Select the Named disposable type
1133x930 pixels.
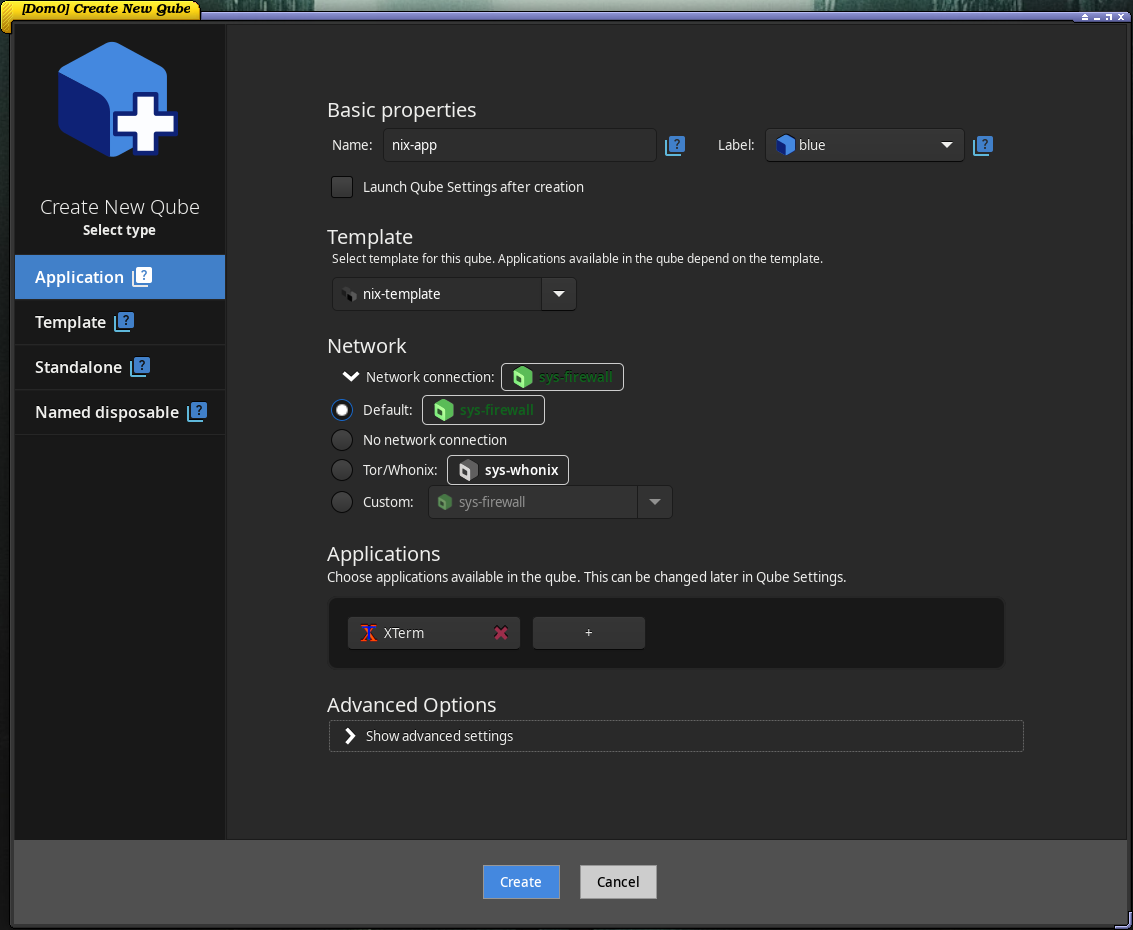click(107, 411)
